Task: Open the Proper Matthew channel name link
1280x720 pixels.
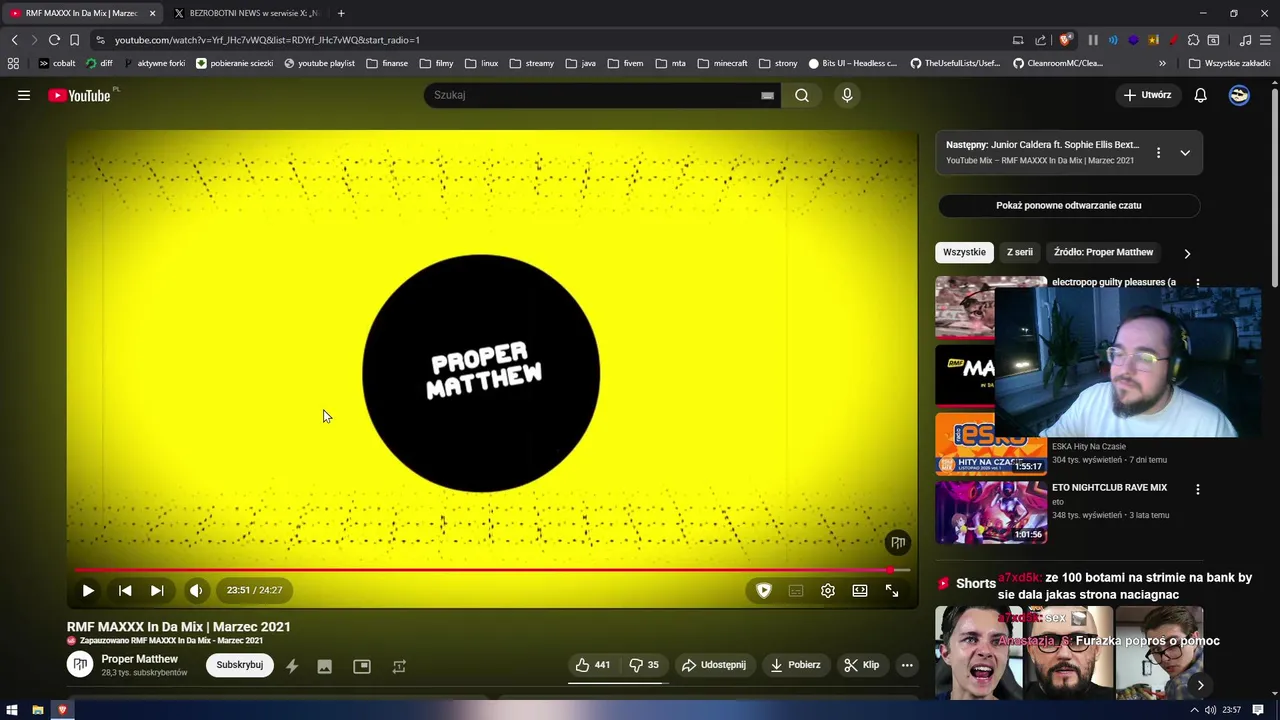Action: [x=139, y=659]
